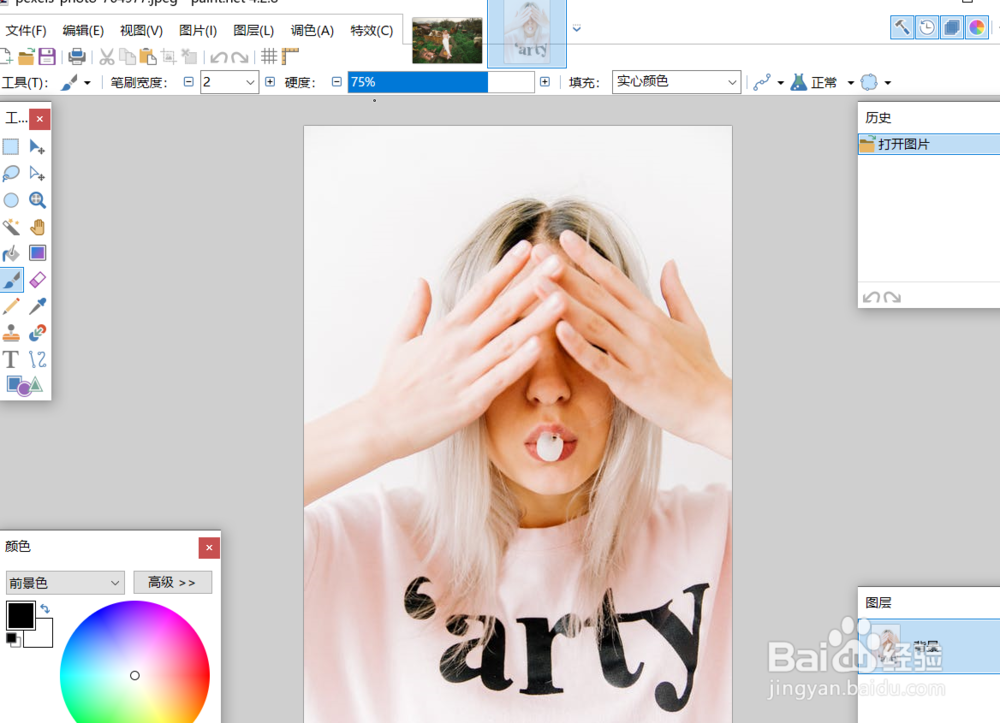Click the Paste clipboard icon
This screenshot has height=723, width=1000.
[x=148, y=57]
